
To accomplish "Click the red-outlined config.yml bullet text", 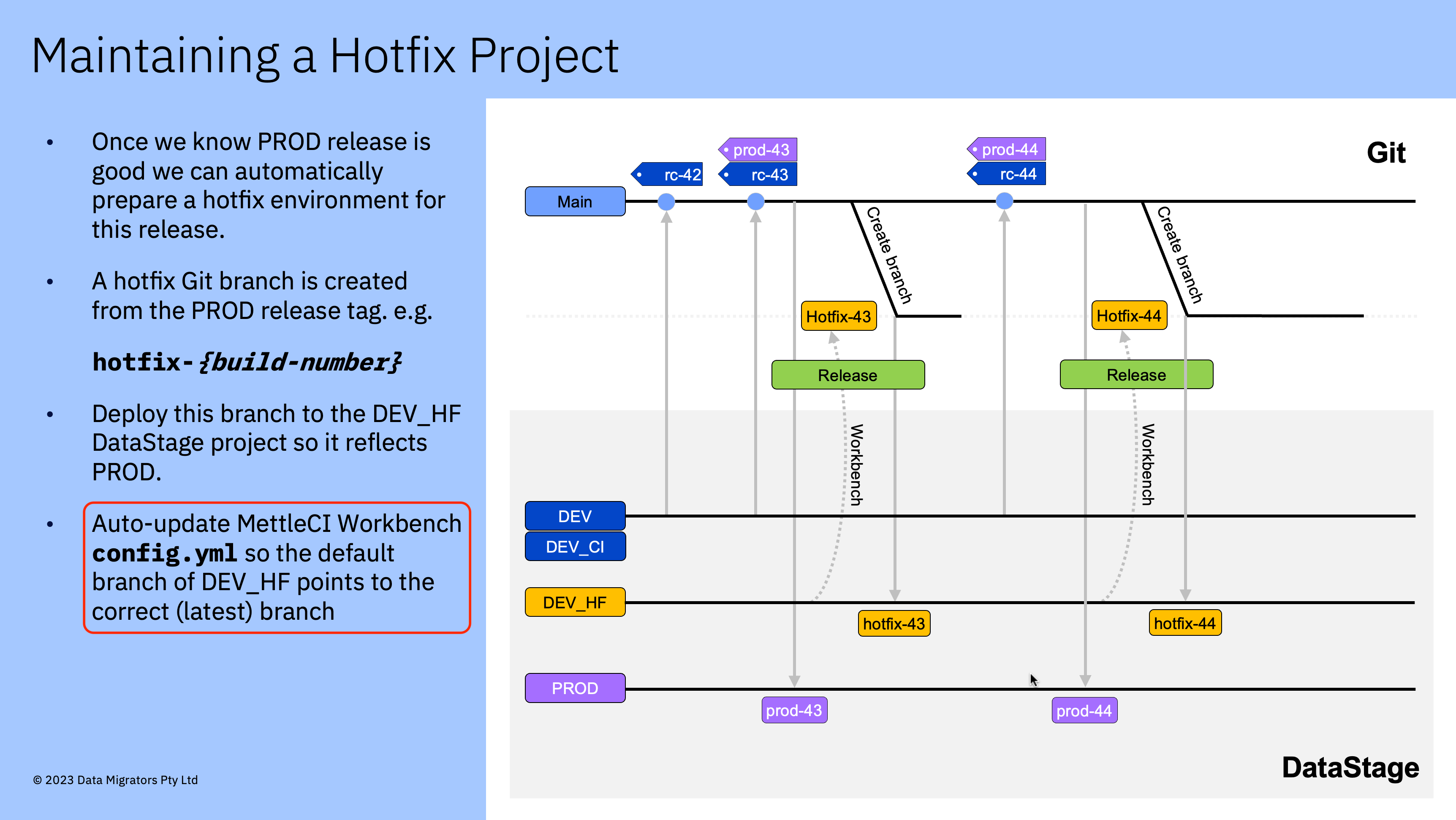I will pos(277,567).
